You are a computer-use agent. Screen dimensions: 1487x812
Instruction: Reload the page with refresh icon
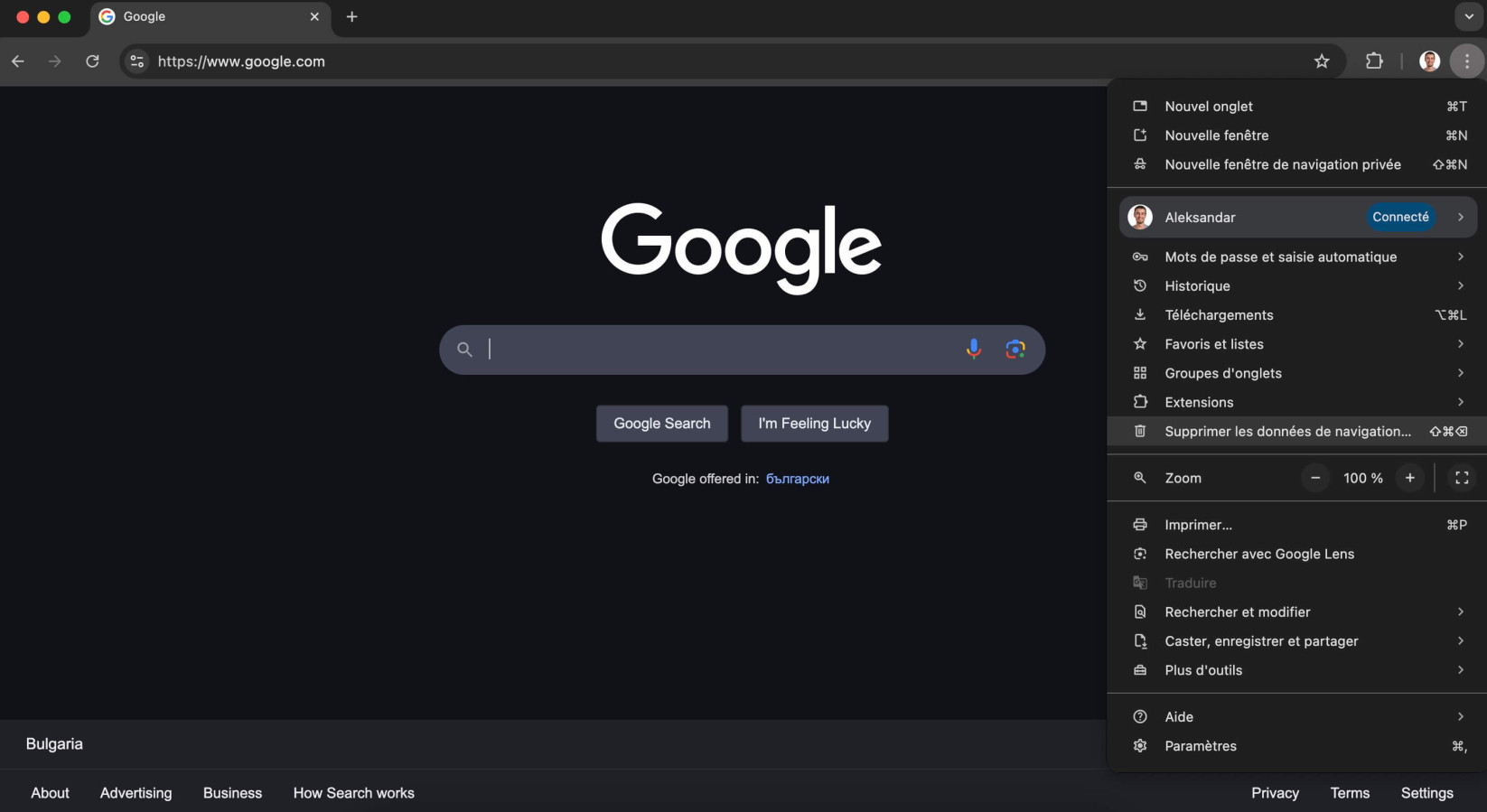pos(92,61)
